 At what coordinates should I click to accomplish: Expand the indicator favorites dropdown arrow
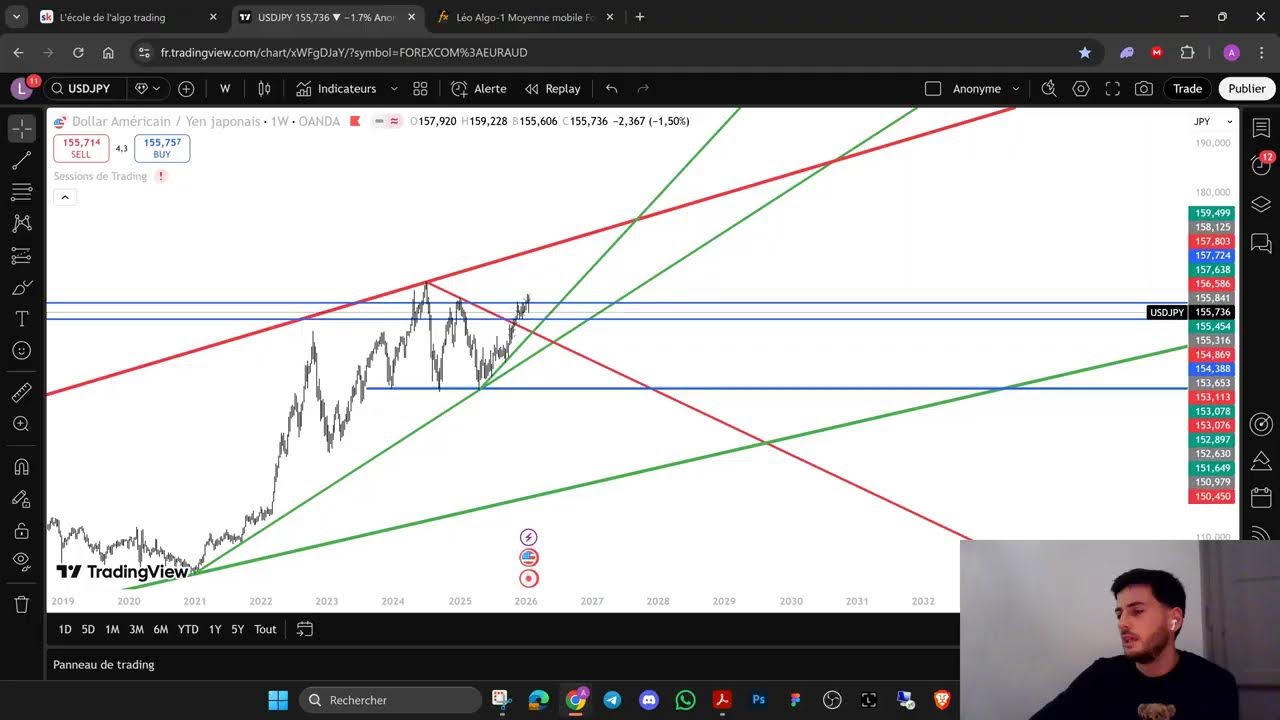point(393,89)
